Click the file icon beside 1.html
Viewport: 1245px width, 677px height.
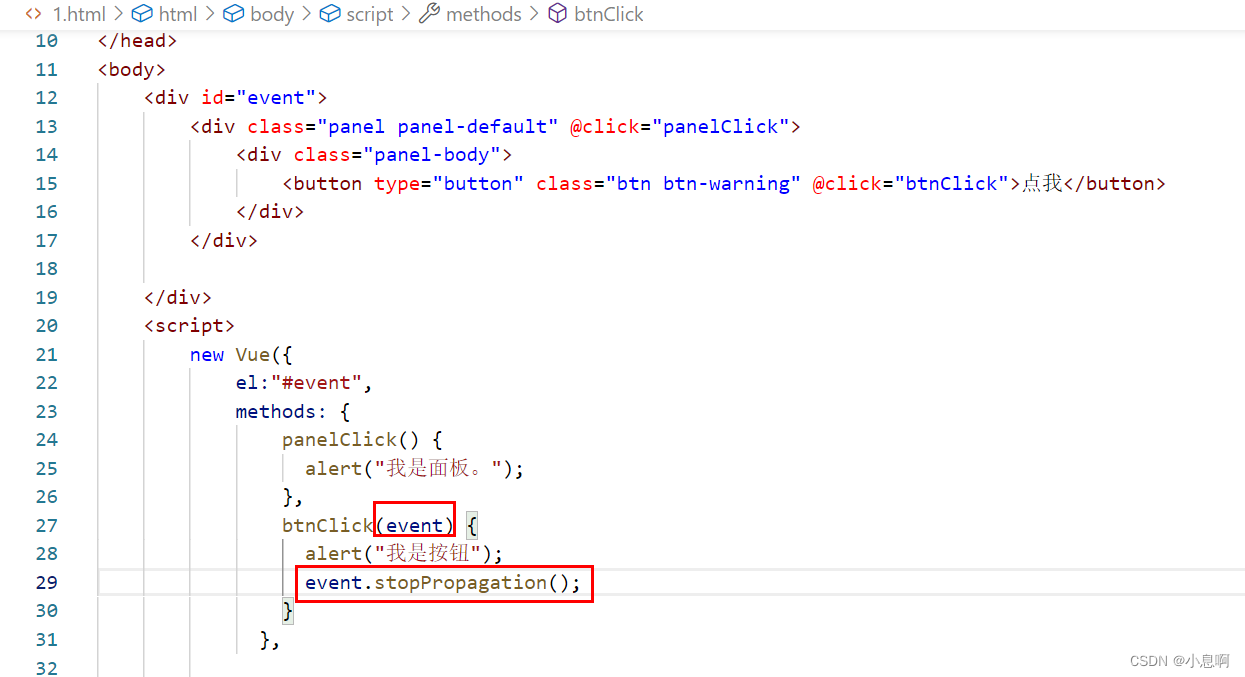(x=34, y=14)
